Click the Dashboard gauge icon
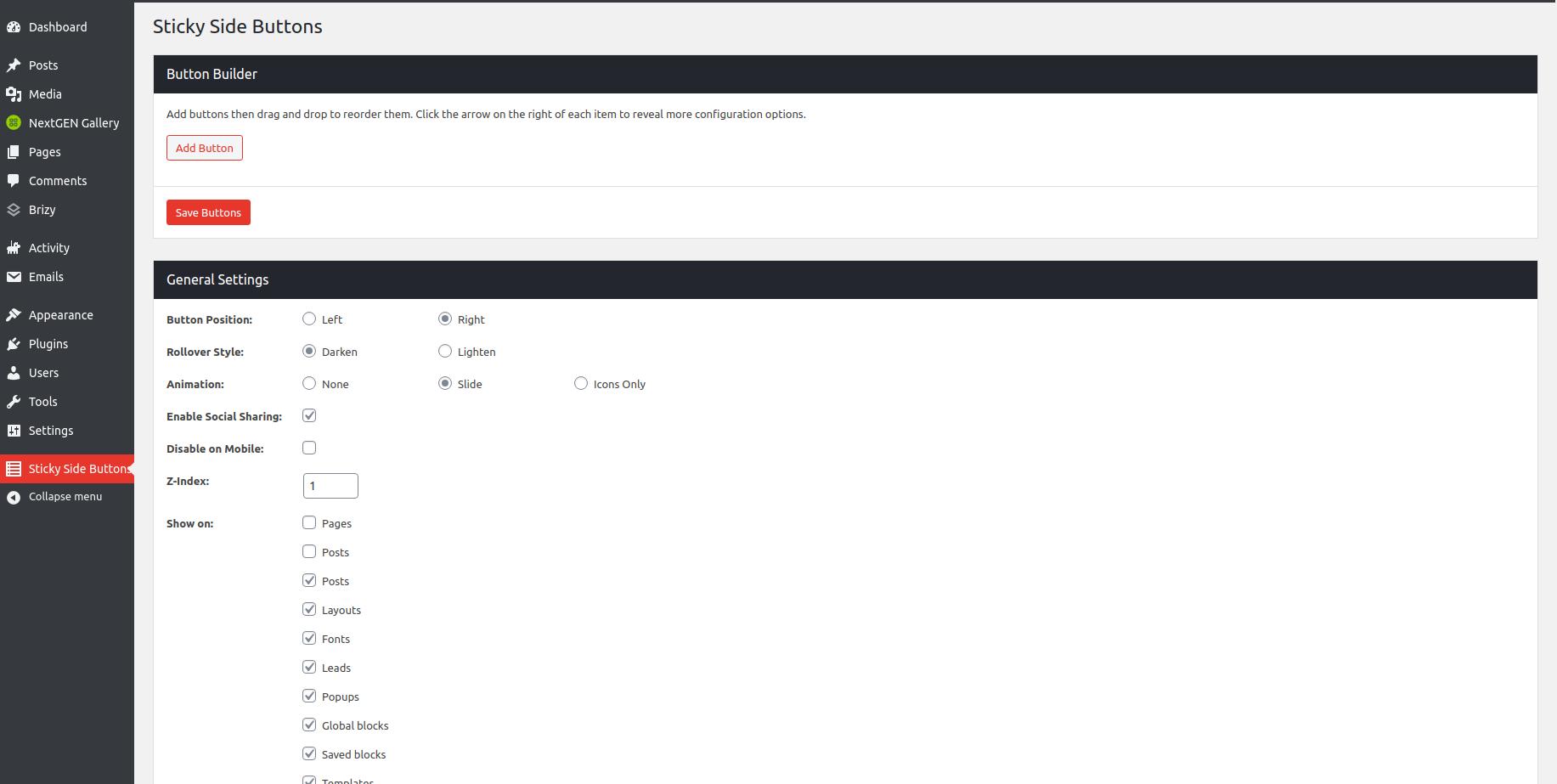The height and width of the screenshot is (784, 1557). click(14, 27)
